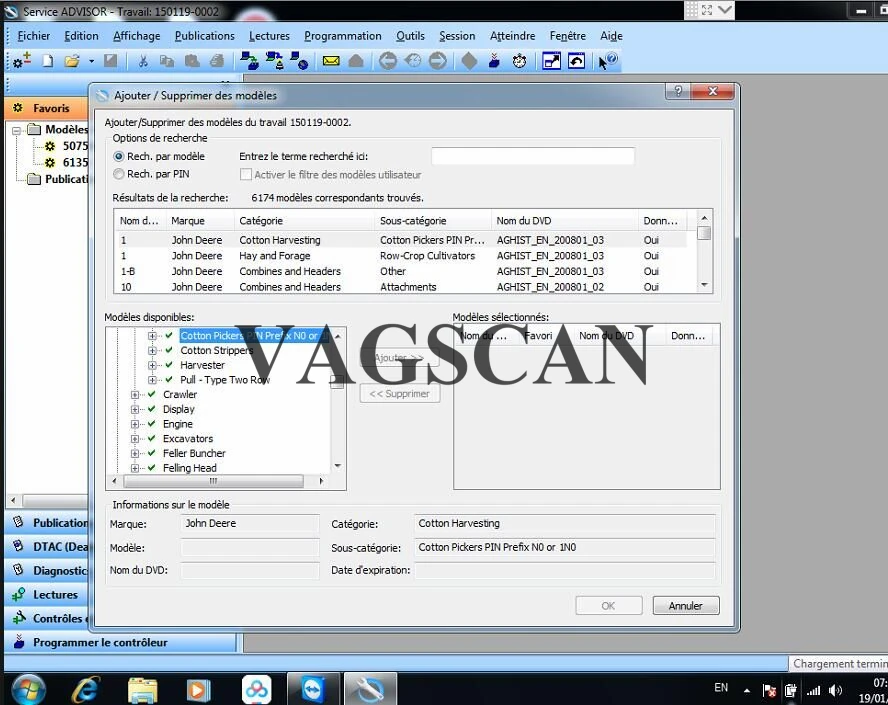This screenshot has width=888, height=705.
Task: Click scroll-down arrow of results table
Action: click(704, 285)
